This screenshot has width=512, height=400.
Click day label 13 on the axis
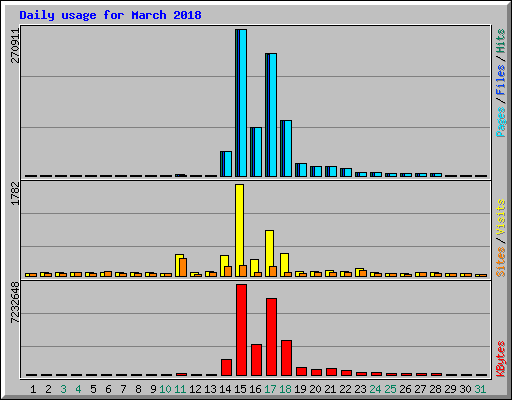[210, 389]
